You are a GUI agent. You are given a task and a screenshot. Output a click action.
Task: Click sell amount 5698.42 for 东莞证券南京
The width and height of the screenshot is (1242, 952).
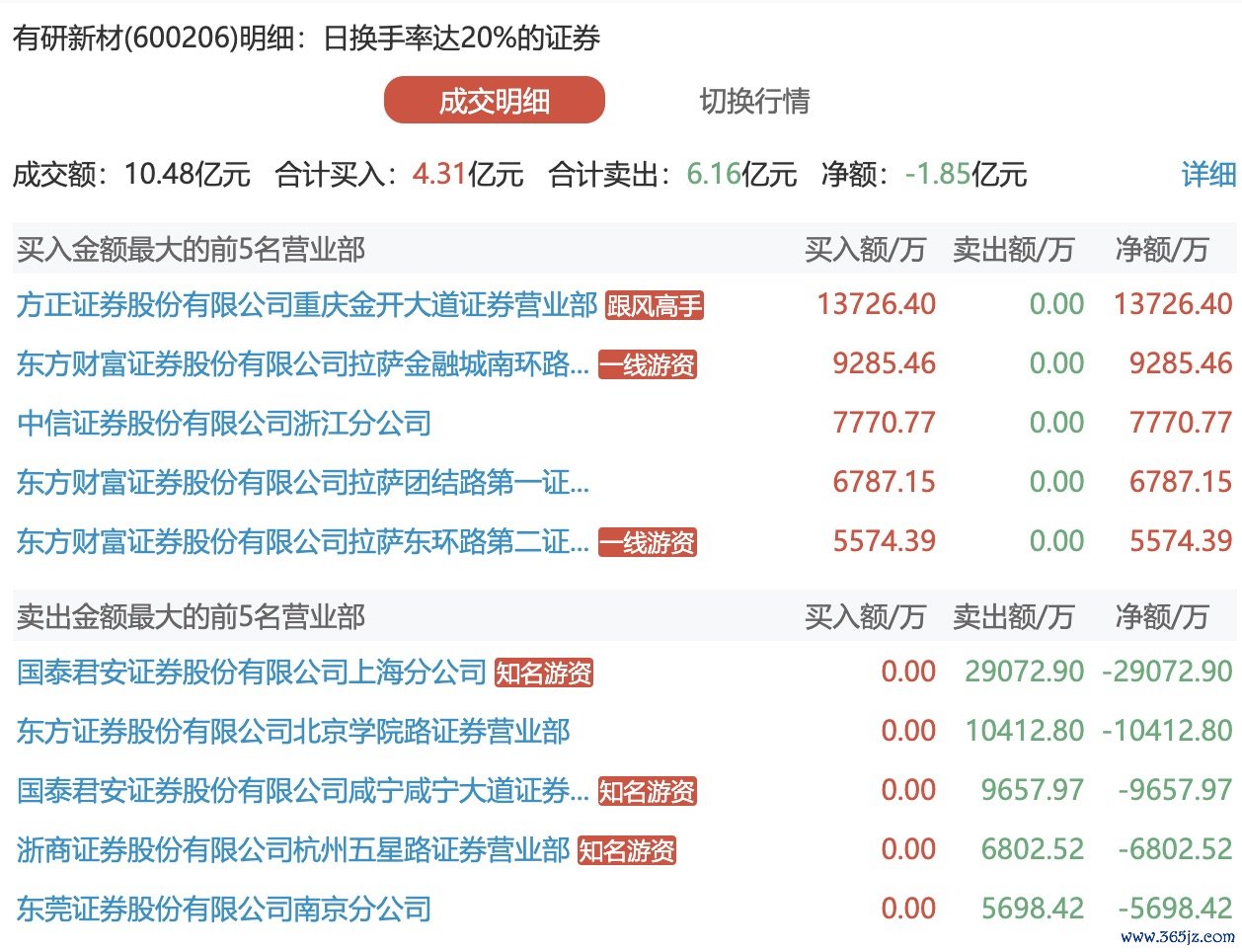point(1033,909)
